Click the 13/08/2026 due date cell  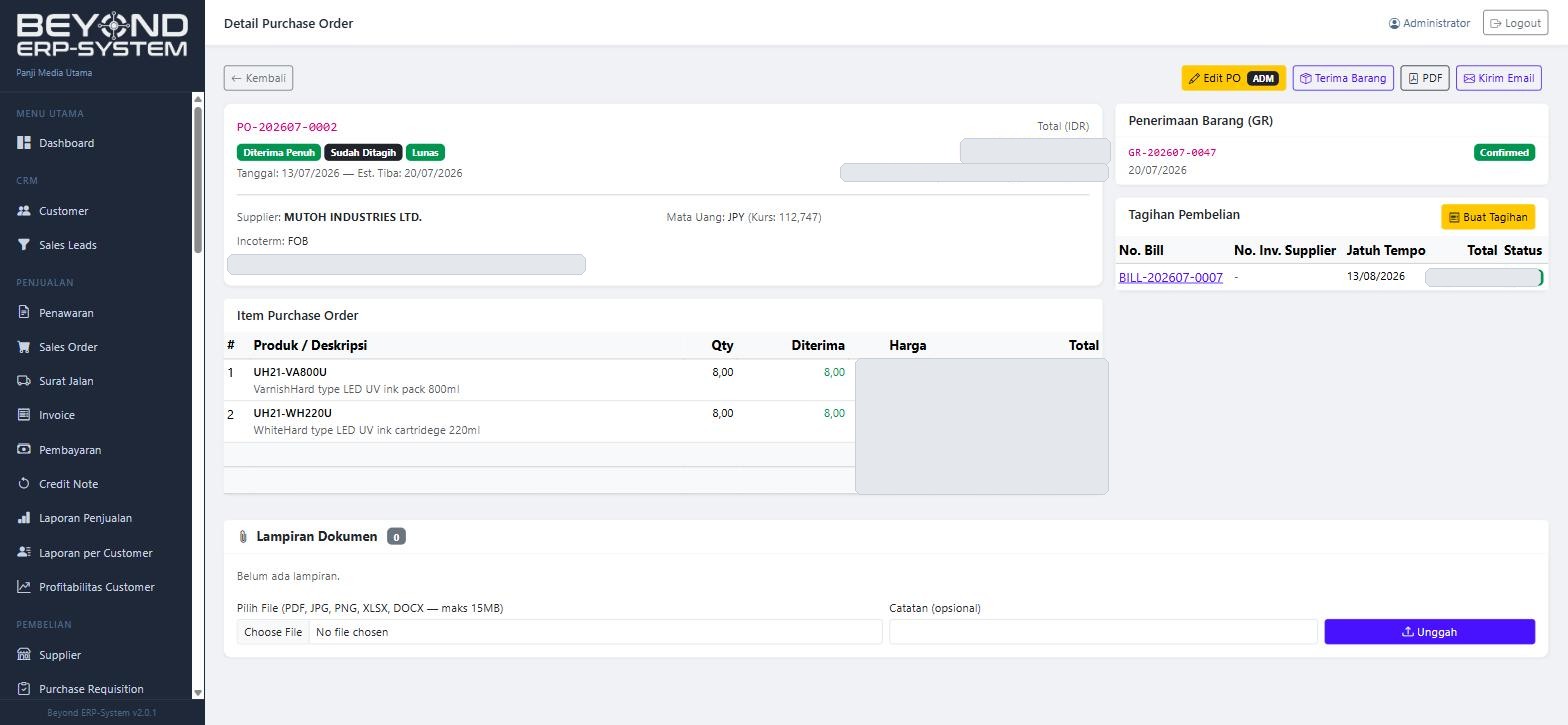[x=1375, y=276]
